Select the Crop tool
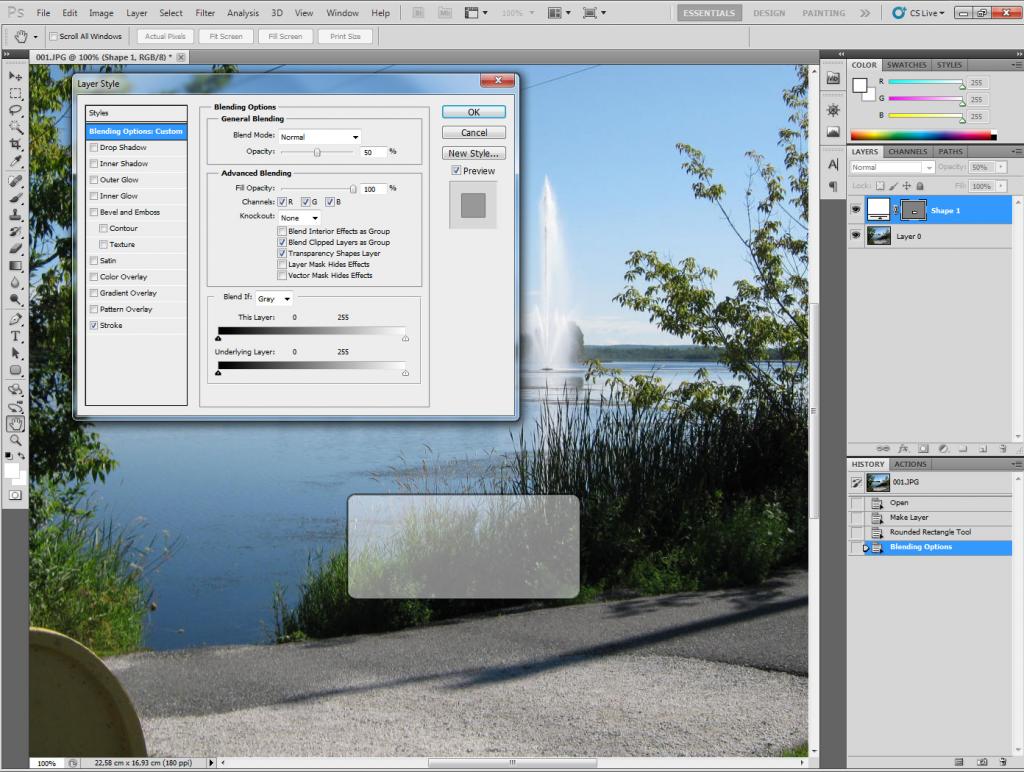This screenshot has width=1024, height=772. tap(15, 144)
